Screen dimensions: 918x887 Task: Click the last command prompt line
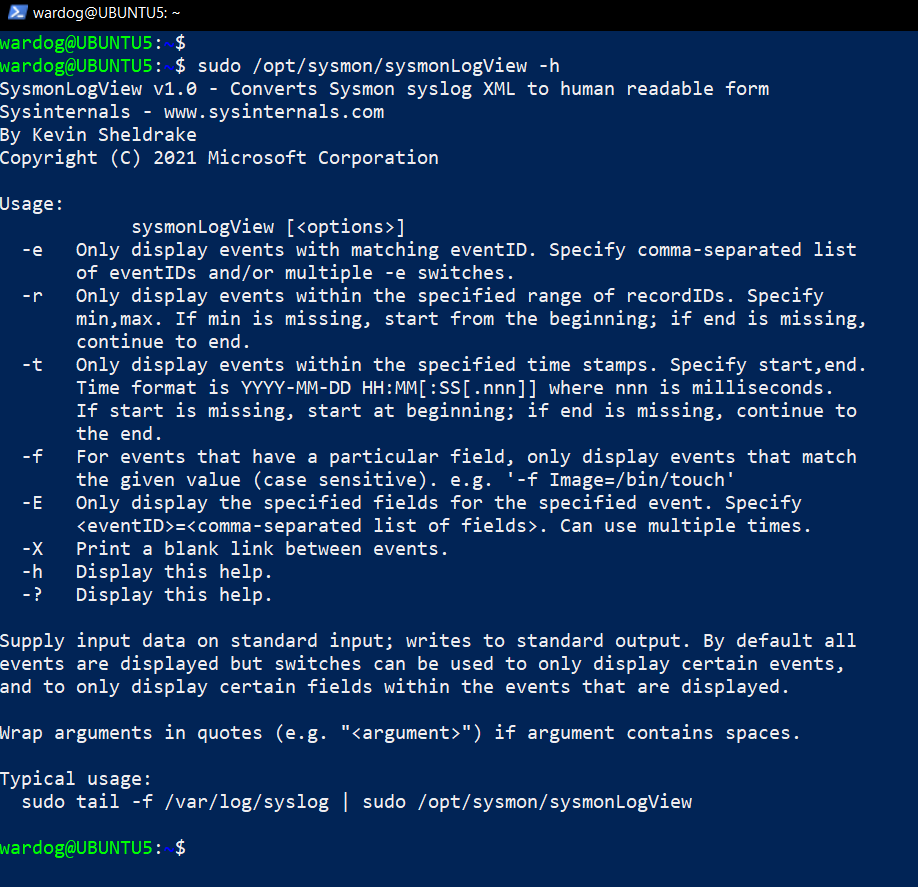coord(93,848)
